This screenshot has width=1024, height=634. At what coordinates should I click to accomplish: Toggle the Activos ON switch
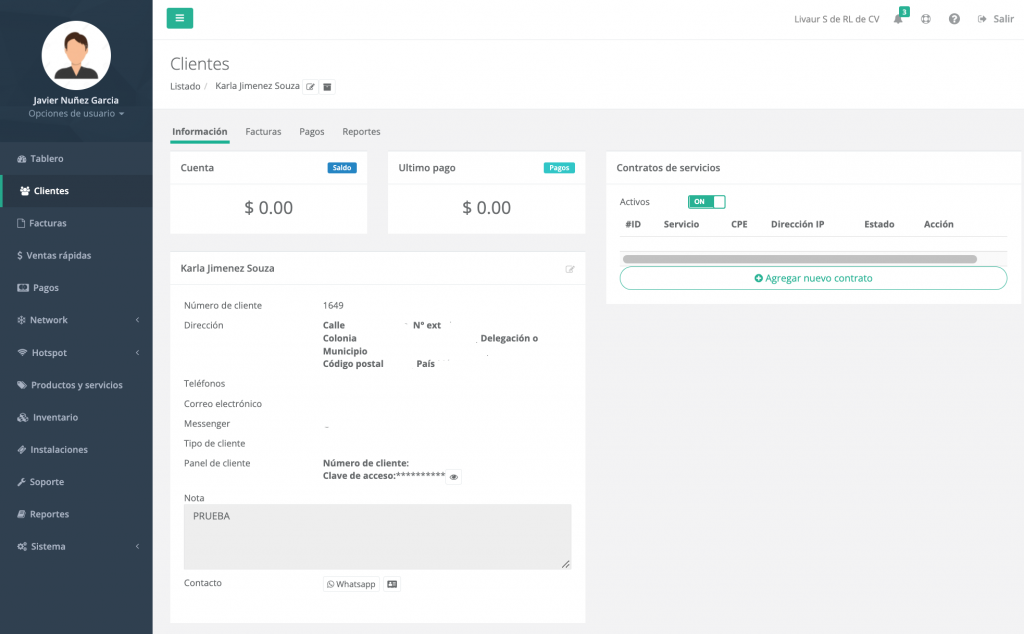pos(706,202)
